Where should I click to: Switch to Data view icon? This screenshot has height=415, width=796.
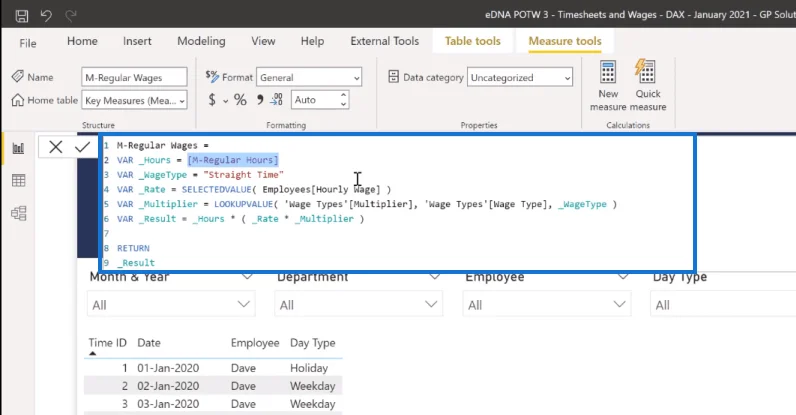pos(19,180)
